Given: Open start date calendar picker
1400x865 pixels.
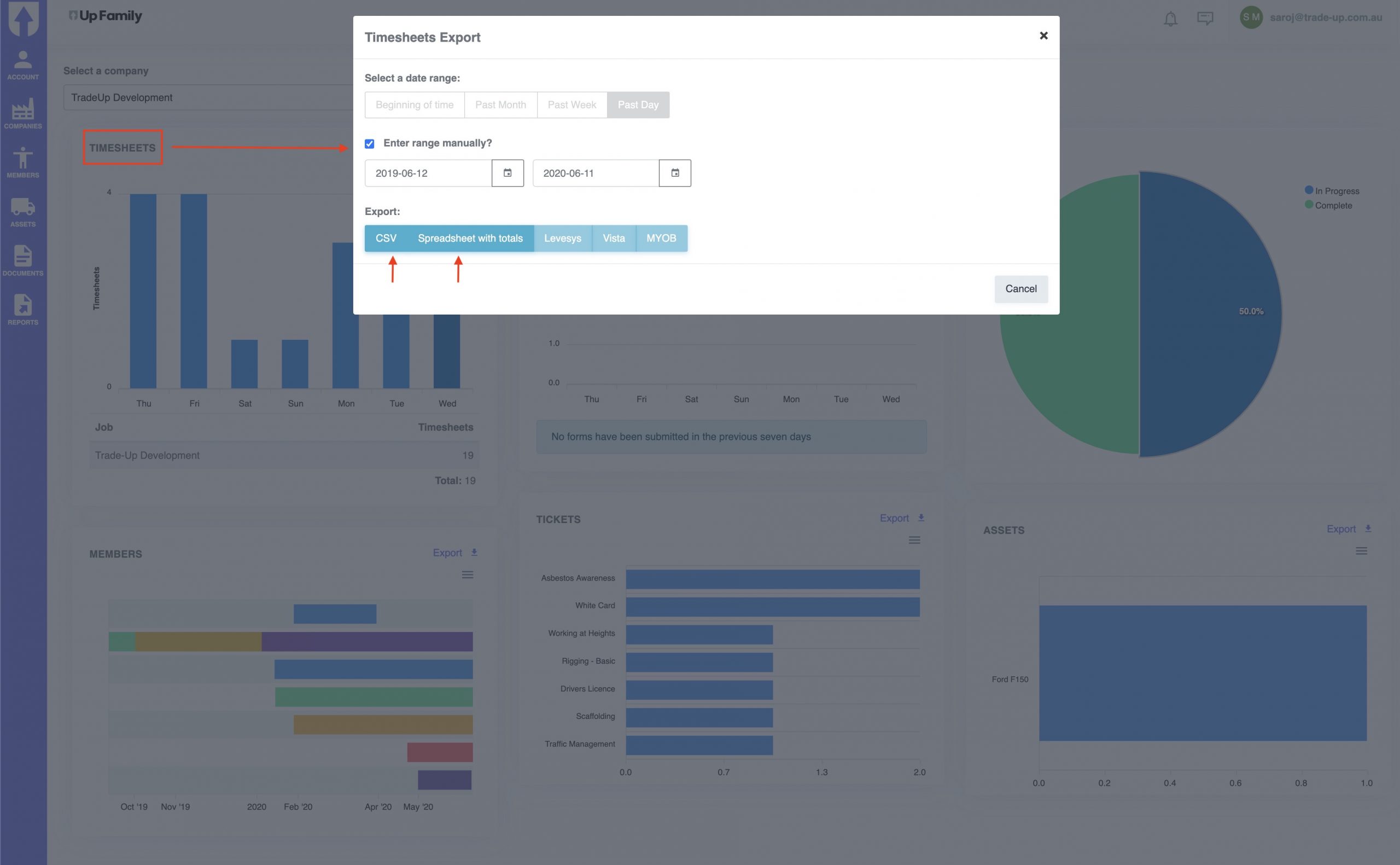Looking at the screenshot, I should click(x=507, y=173).
